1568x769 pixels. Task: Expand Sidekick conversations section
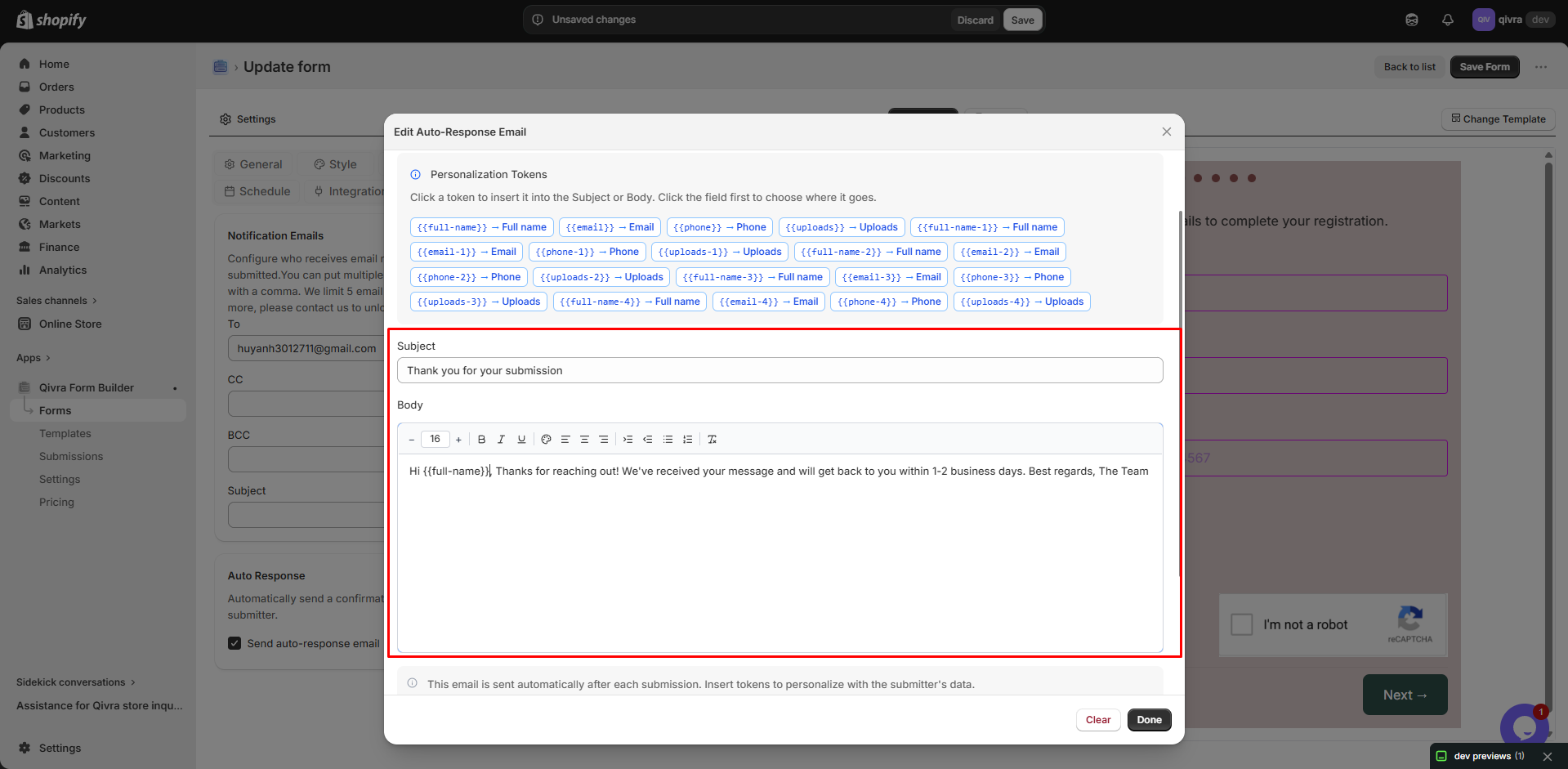point(76,682)
